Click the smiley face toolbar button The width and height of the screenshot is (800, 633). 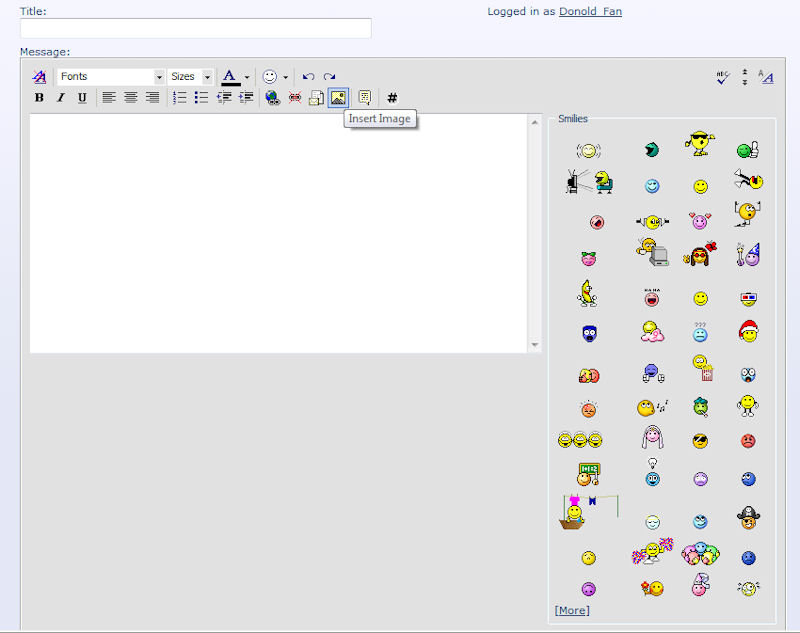[269, 77]
